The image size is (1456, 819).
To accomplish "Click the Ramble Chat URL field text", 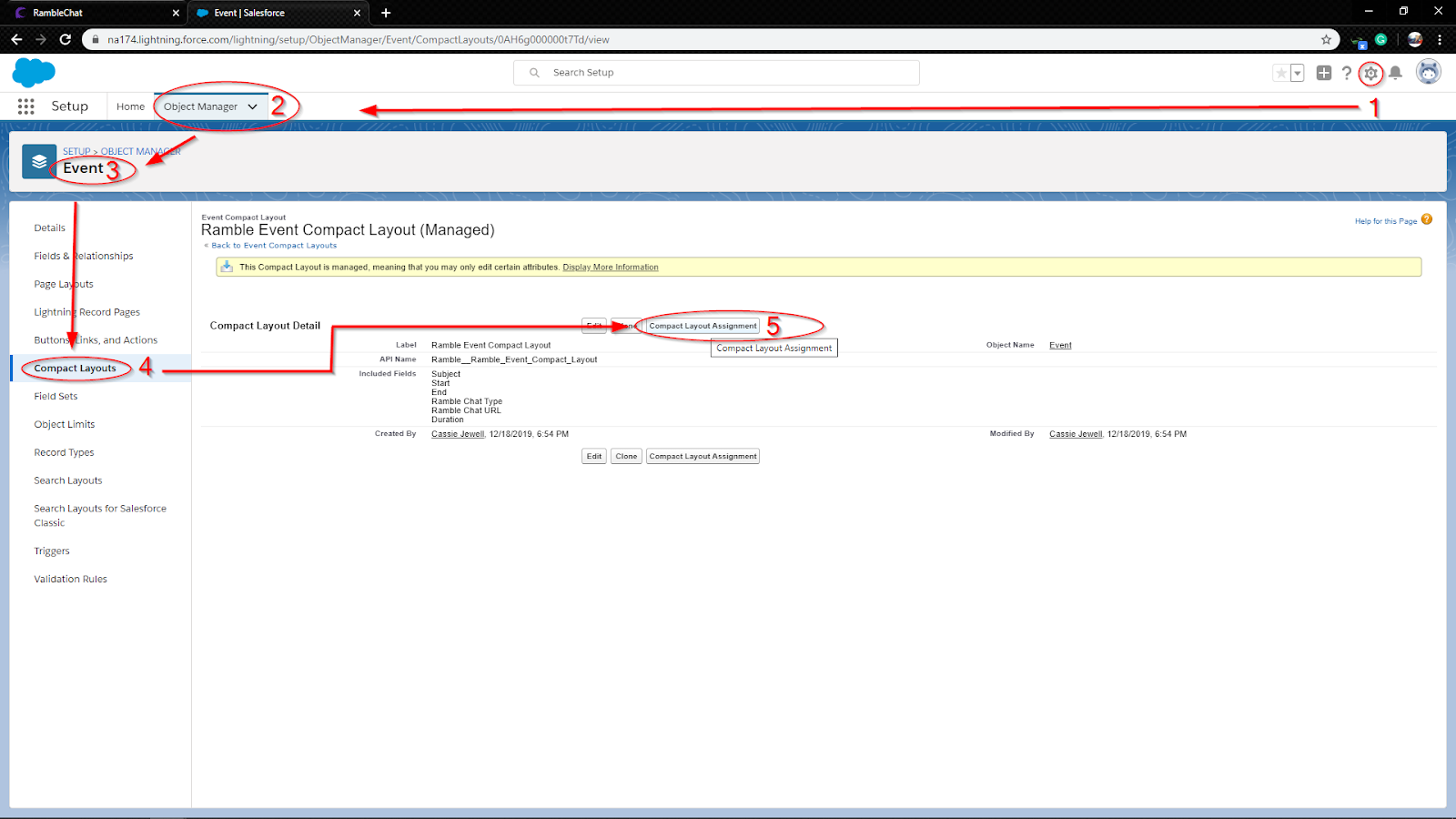I will point(466,410).
